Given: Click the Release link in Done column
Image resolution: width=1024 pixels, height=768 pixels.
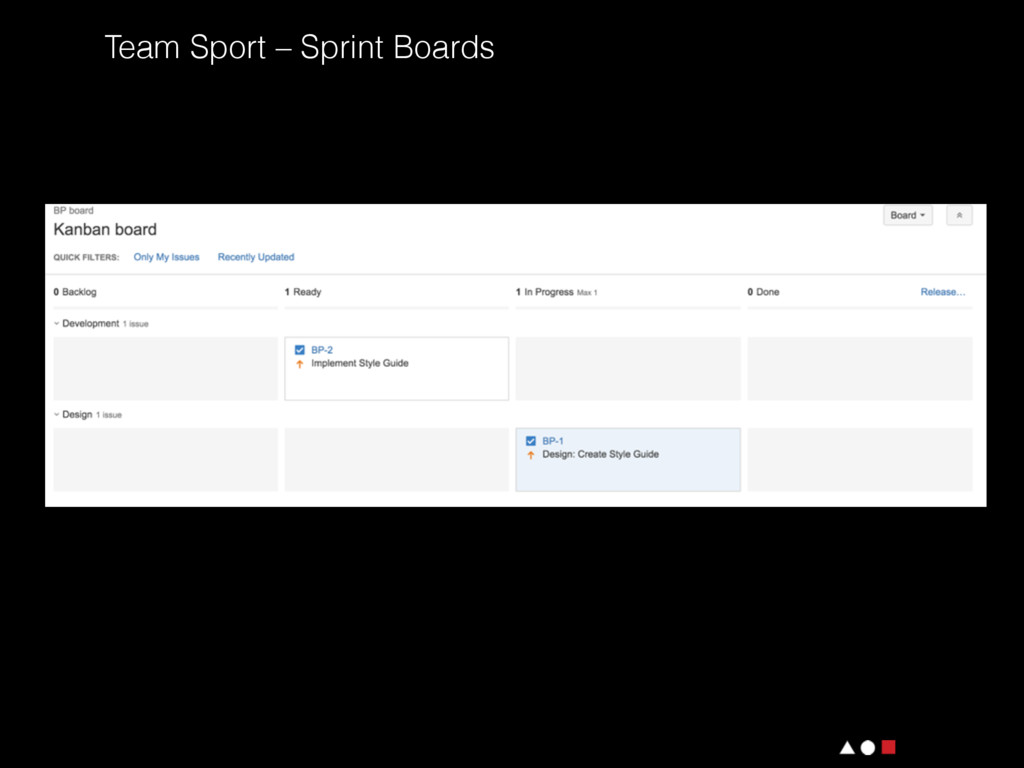Looking at the screenshot, I should pyautogui.click(x=943, y=292).
